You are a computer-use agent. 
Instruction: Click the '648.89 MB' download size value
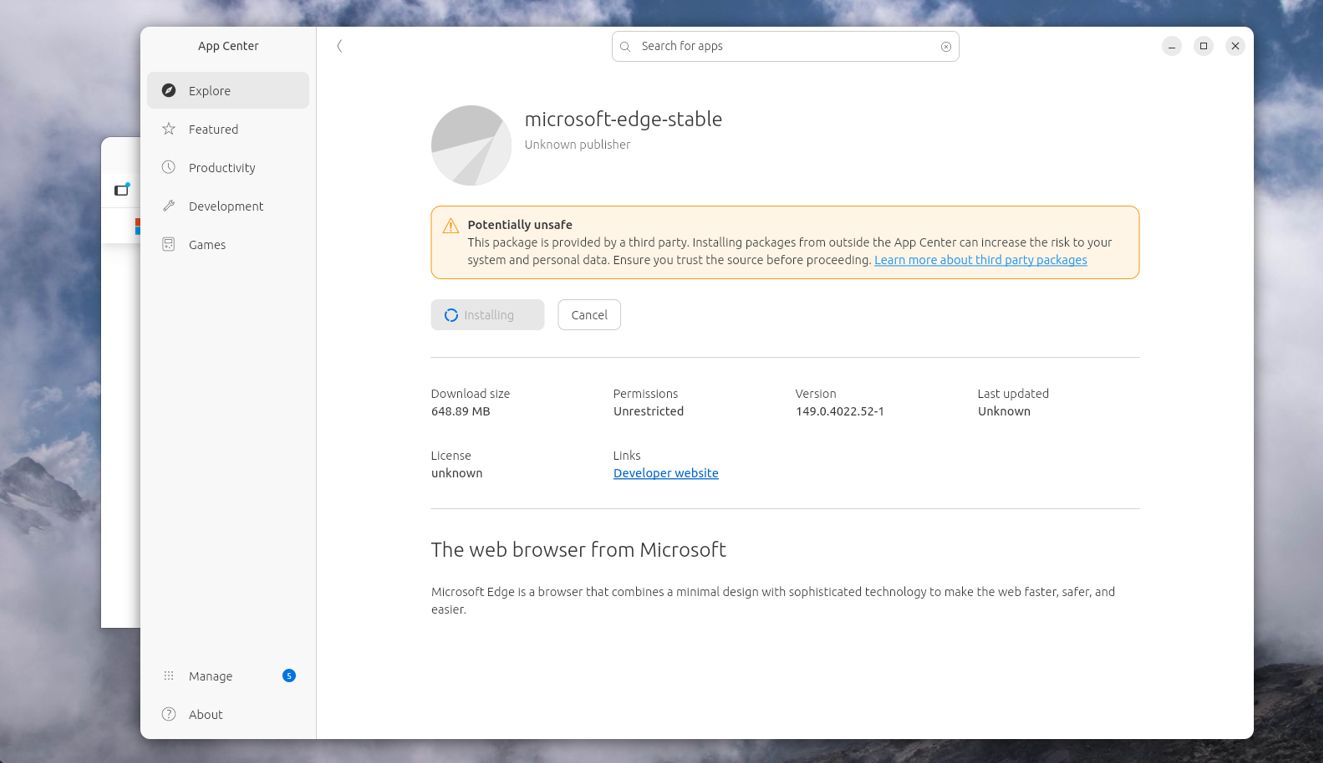click(461, 411)
